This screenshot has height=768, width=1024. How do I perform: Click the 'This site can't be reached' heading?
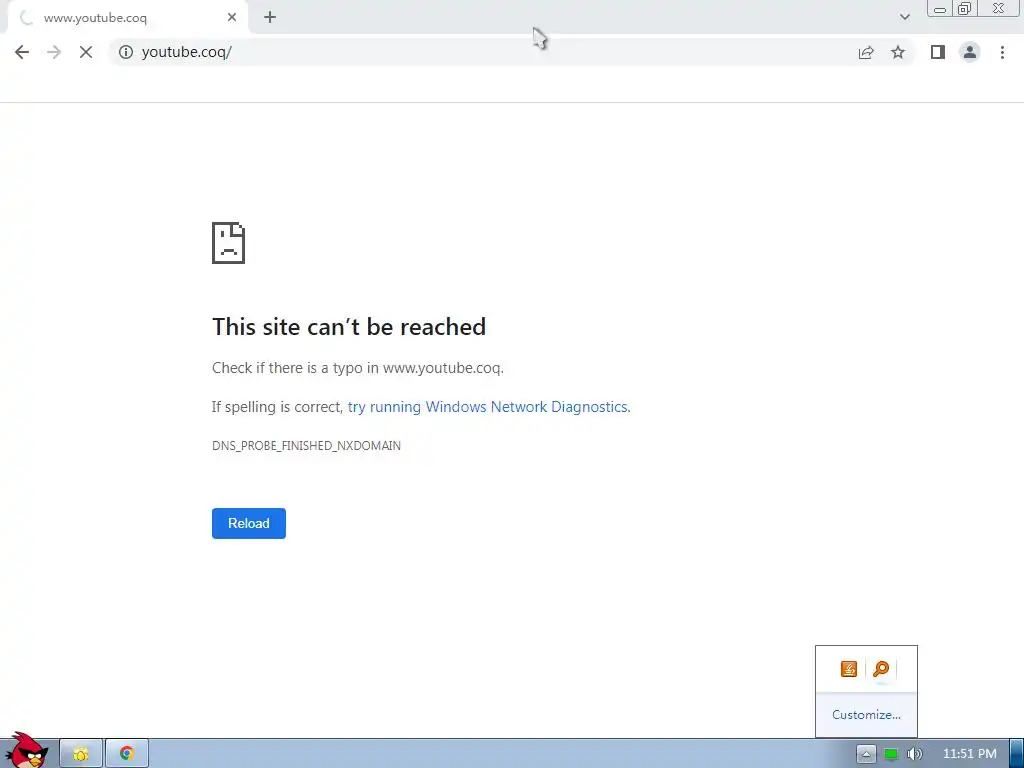[349, 327]
